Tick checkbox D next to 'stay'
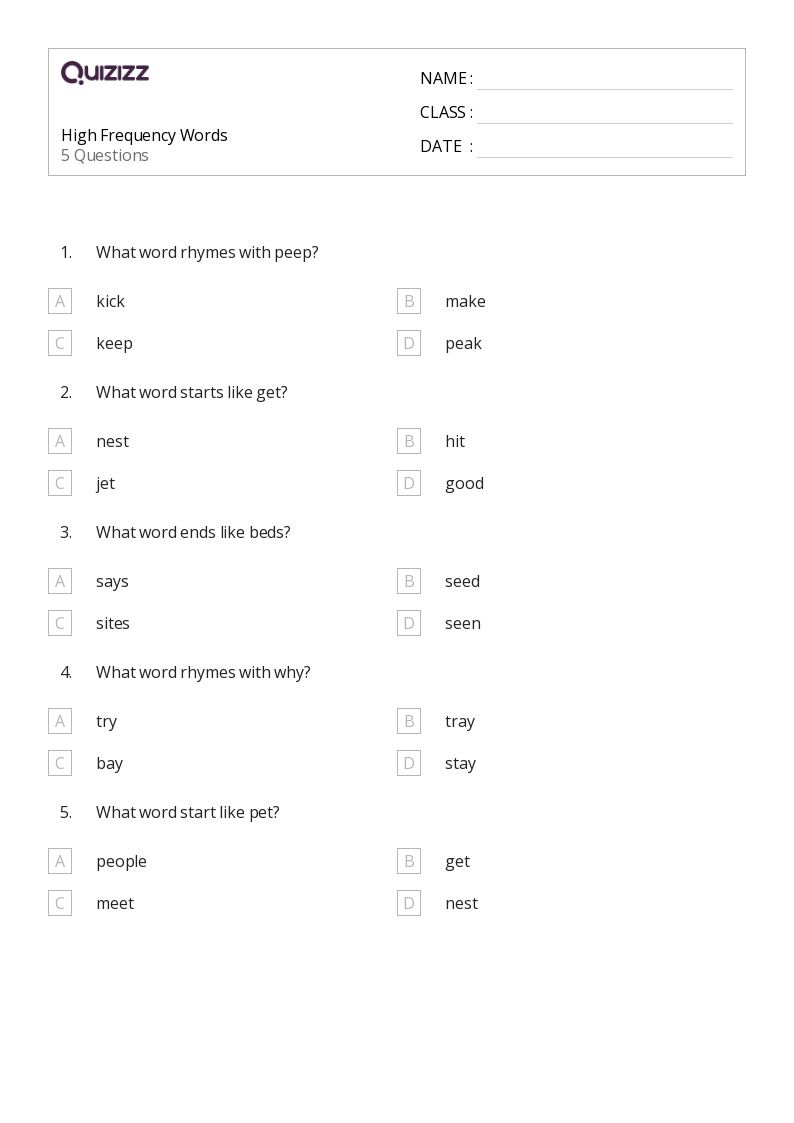 (x=409, y=763)
